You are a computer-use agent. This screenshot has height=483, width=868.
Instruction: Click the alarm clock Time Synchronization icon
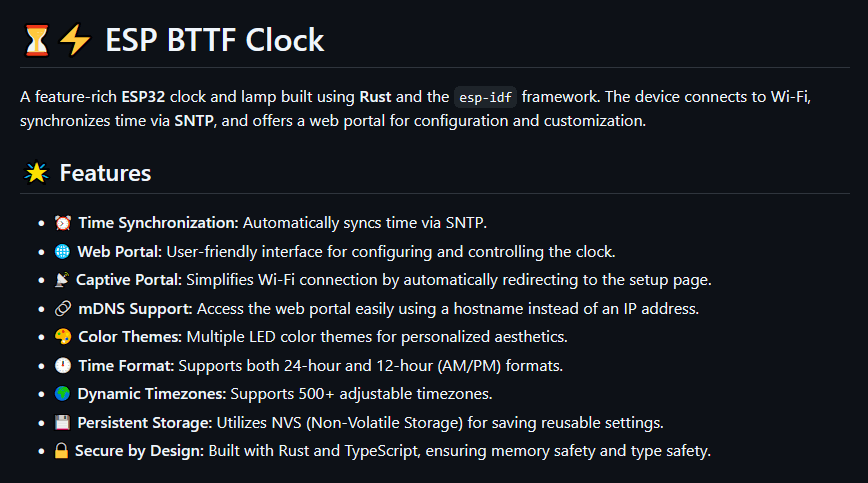pyautogui.click(x=63, y=222)
